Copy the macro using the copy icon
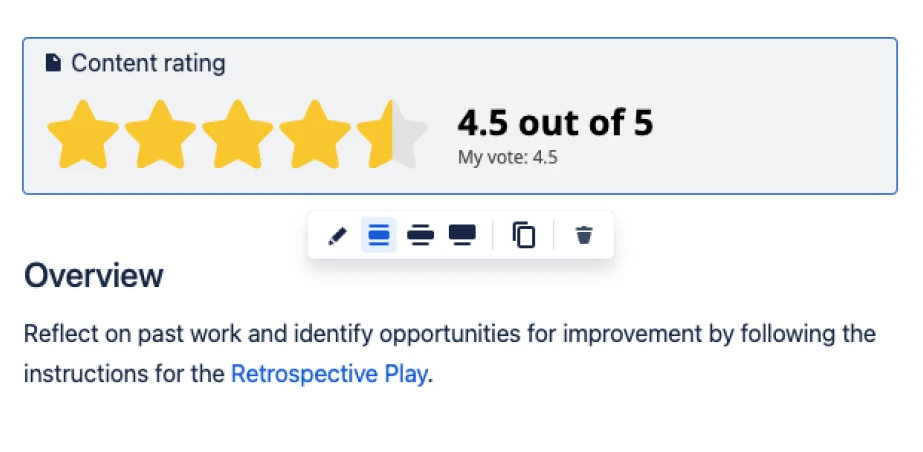 (523, 235)
